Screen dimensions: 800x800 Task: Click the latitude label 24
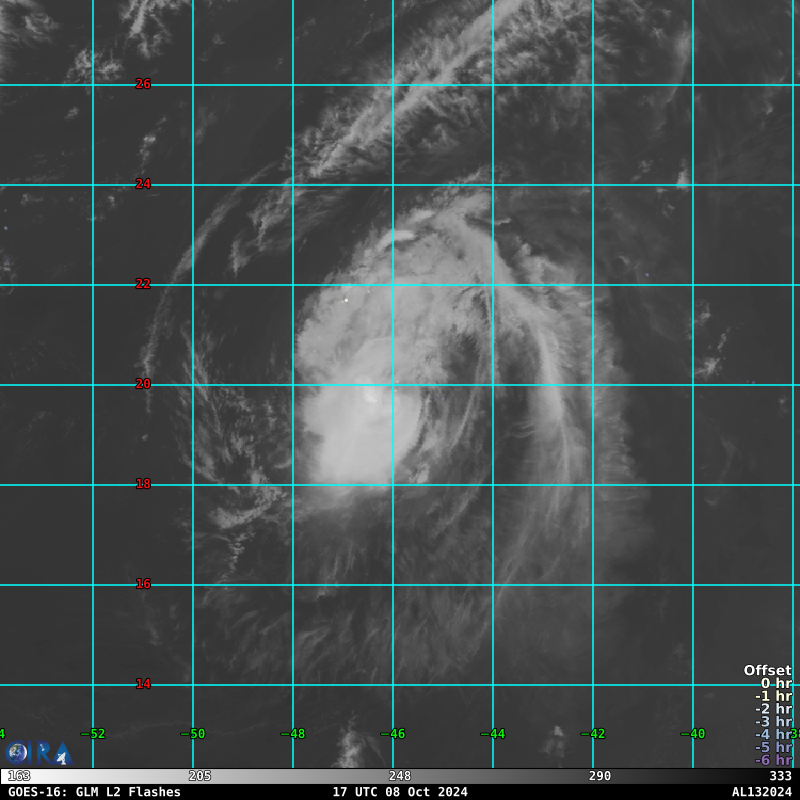pyautogui.click(x=143, y=184)
